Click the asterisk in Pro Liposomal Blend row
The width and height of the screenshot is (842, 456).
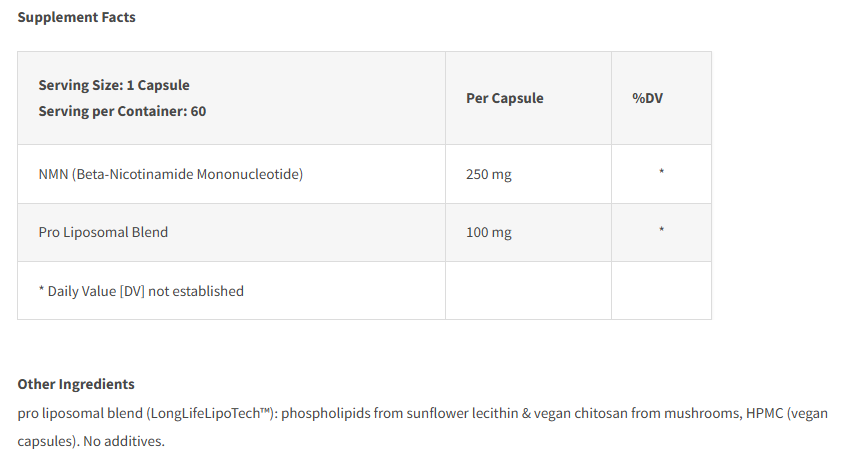pyautogui.click(x=662, y=230)
